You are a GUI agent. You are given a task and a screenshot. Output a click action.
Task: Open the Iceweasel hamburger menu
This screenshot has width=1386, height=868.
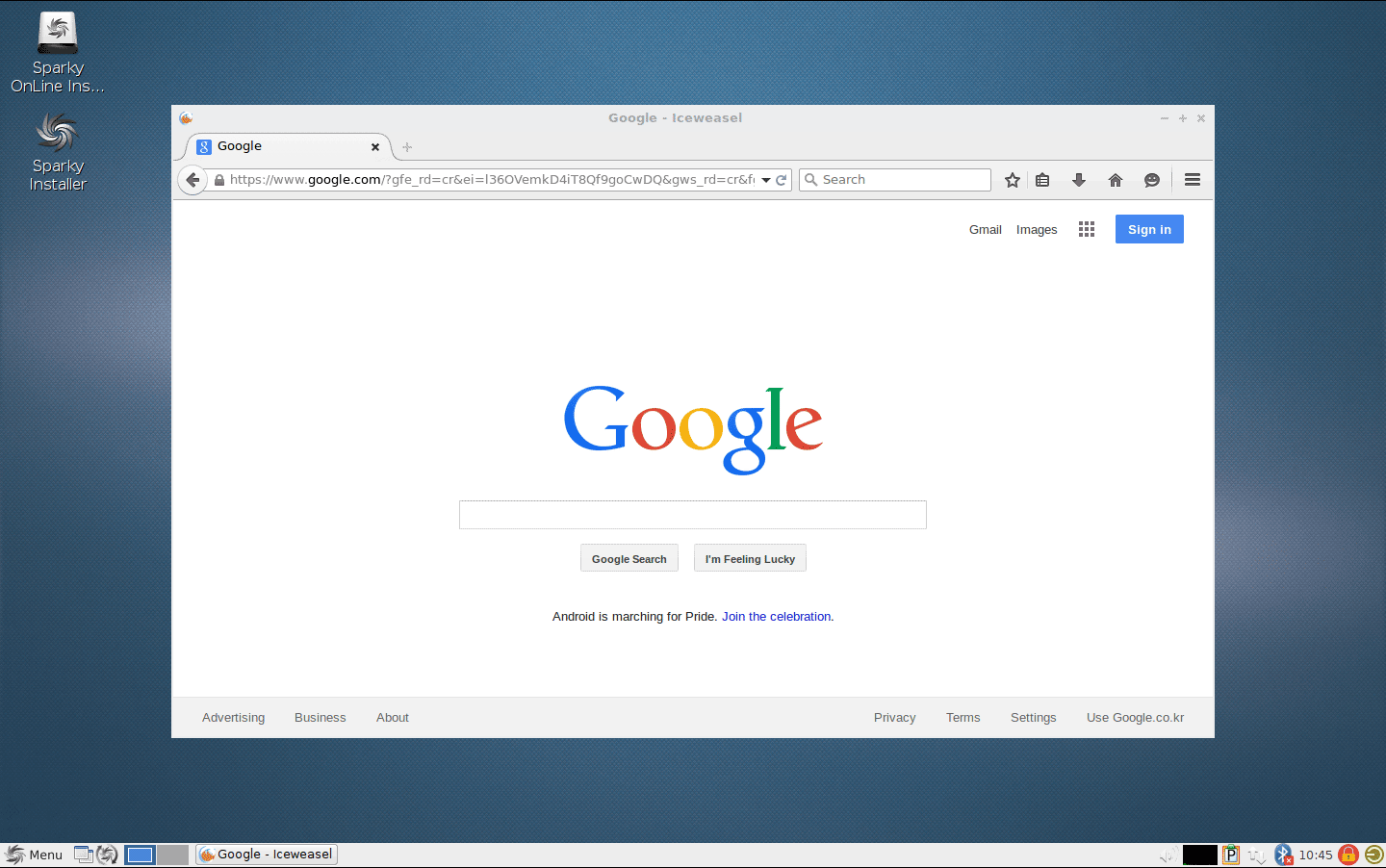(1193, 180)
